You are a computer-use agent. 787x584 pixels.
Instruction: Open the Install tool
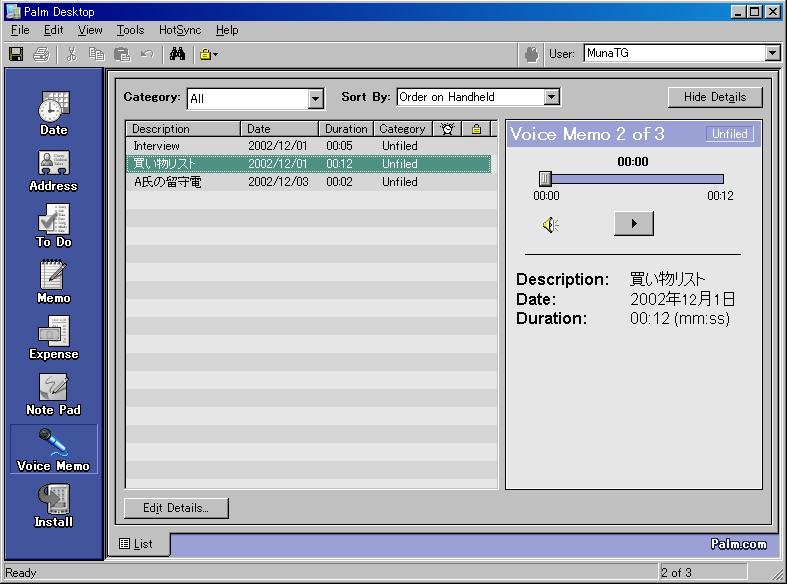pyautogui.click(x=54, y=506)
